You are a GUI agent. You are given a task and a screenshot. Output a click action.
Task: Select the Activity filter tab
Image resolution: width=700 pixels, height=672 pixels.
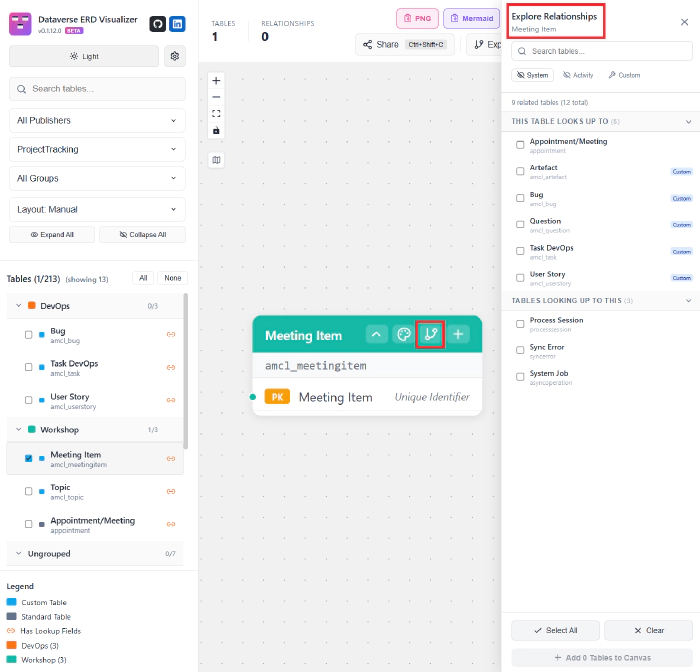578,75
